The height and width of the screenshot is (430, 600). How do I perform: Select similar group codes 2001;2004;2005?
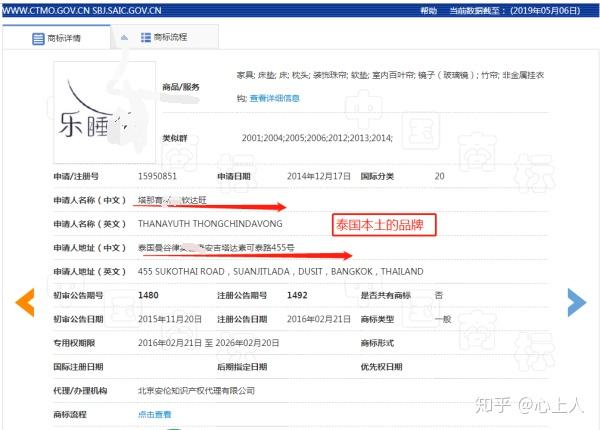(317, 138)
